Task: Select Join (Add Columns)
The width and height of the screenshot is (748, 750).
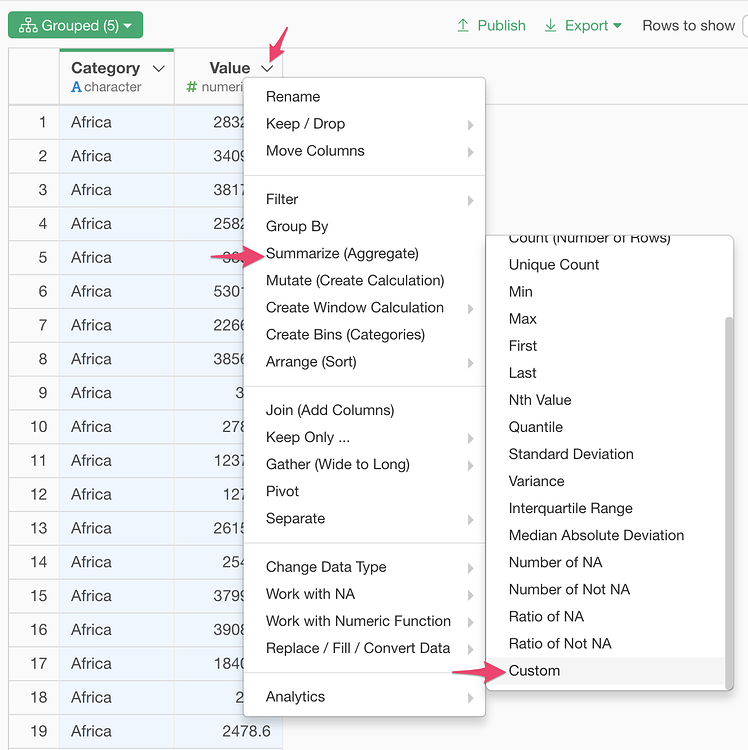Action: tap(364, 410)
